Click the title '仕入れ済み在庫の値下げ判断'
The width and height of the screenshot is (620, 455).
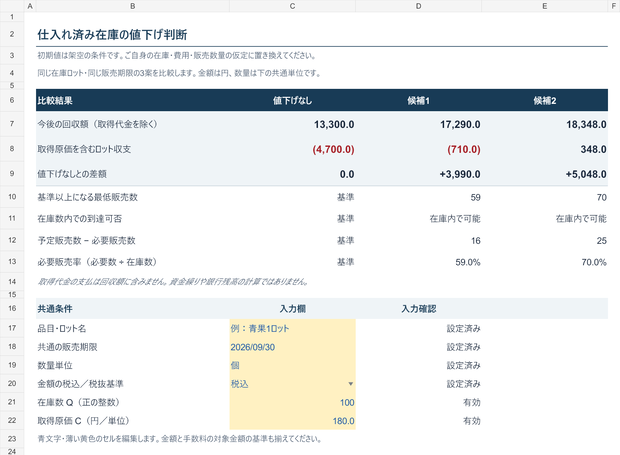tap(112, 35)
